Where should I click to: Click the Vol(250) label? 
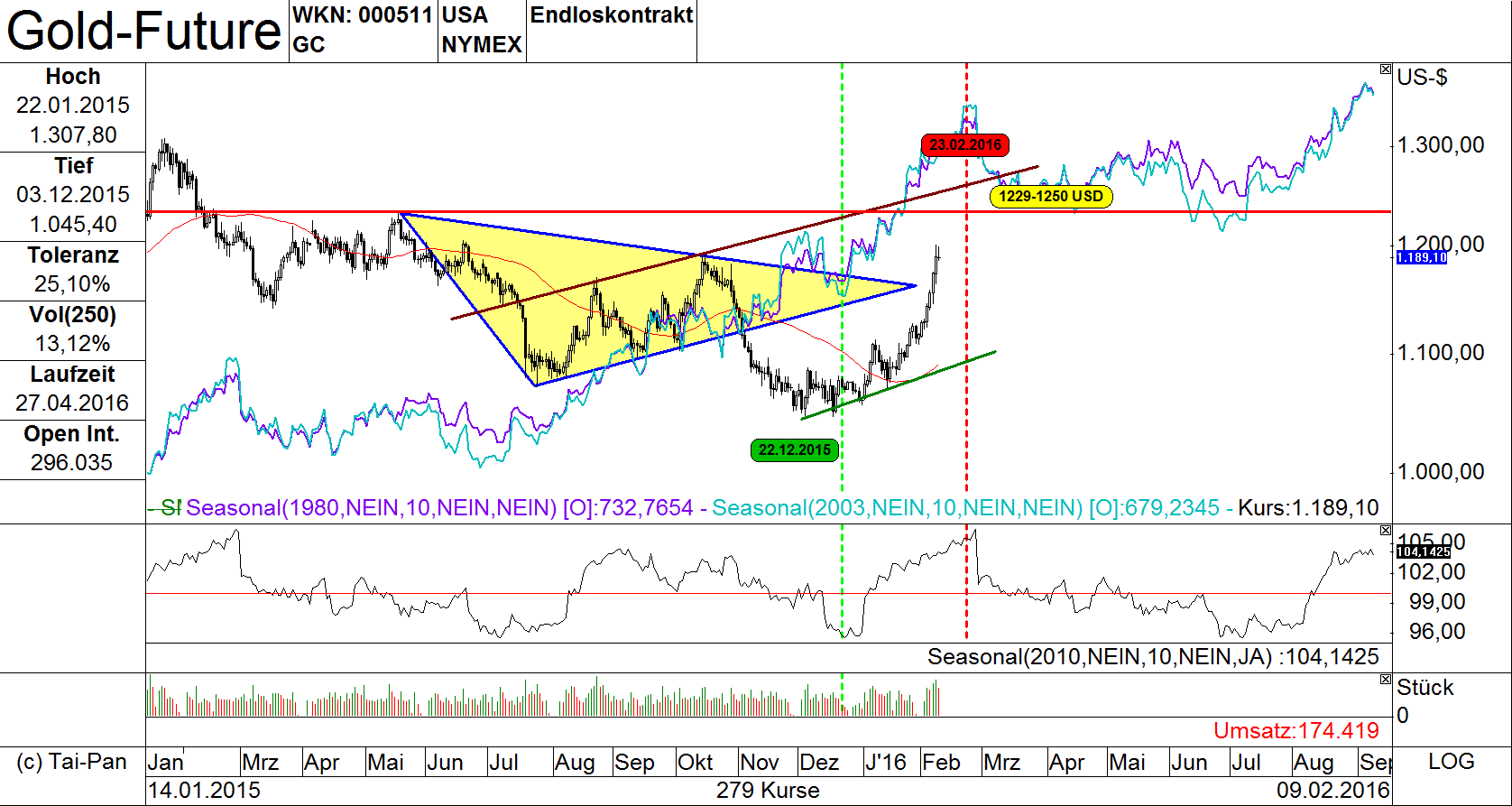pyautogui.click(x=73, y=315)
